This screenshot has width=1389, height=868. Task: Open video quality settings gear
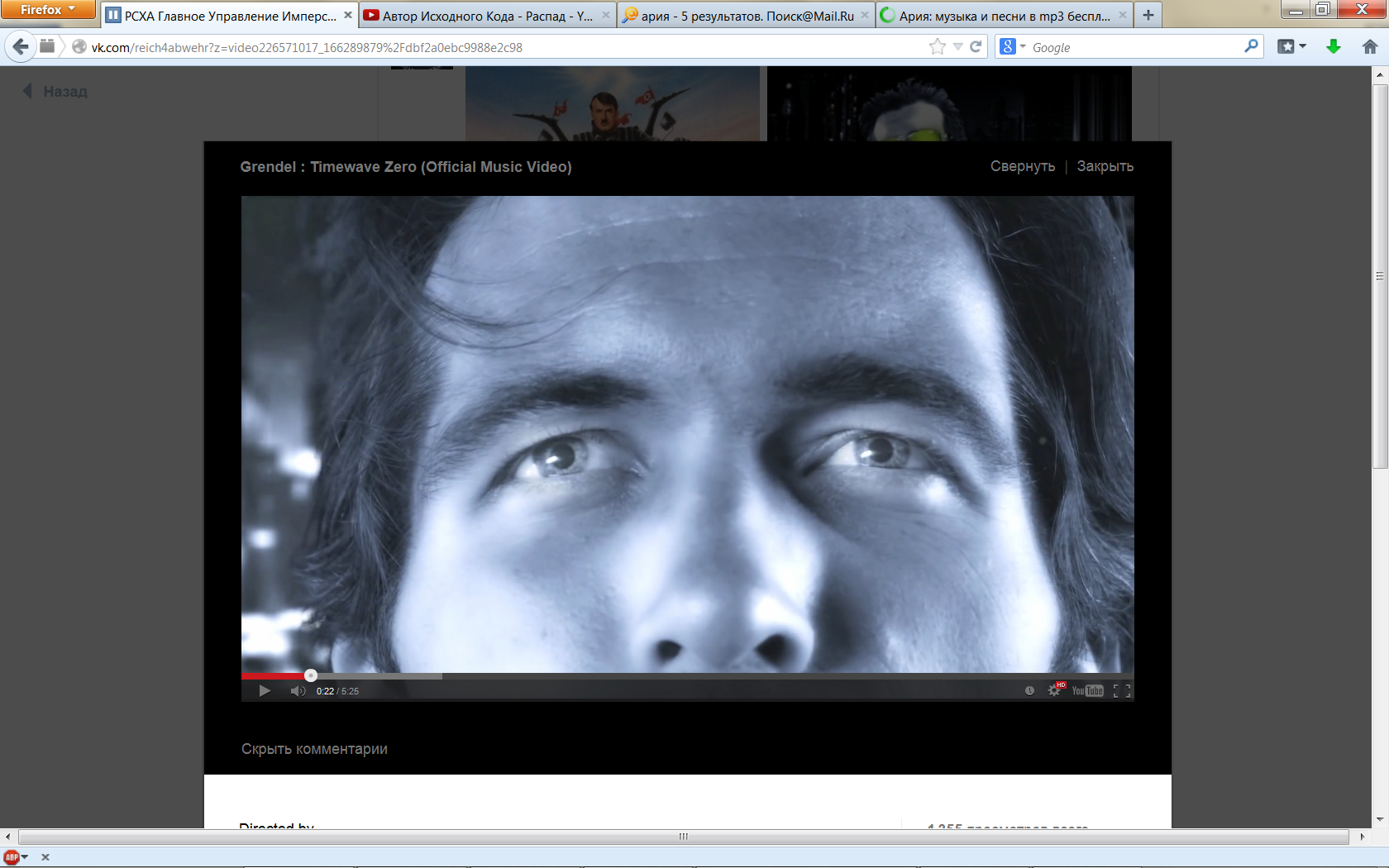1054,690
